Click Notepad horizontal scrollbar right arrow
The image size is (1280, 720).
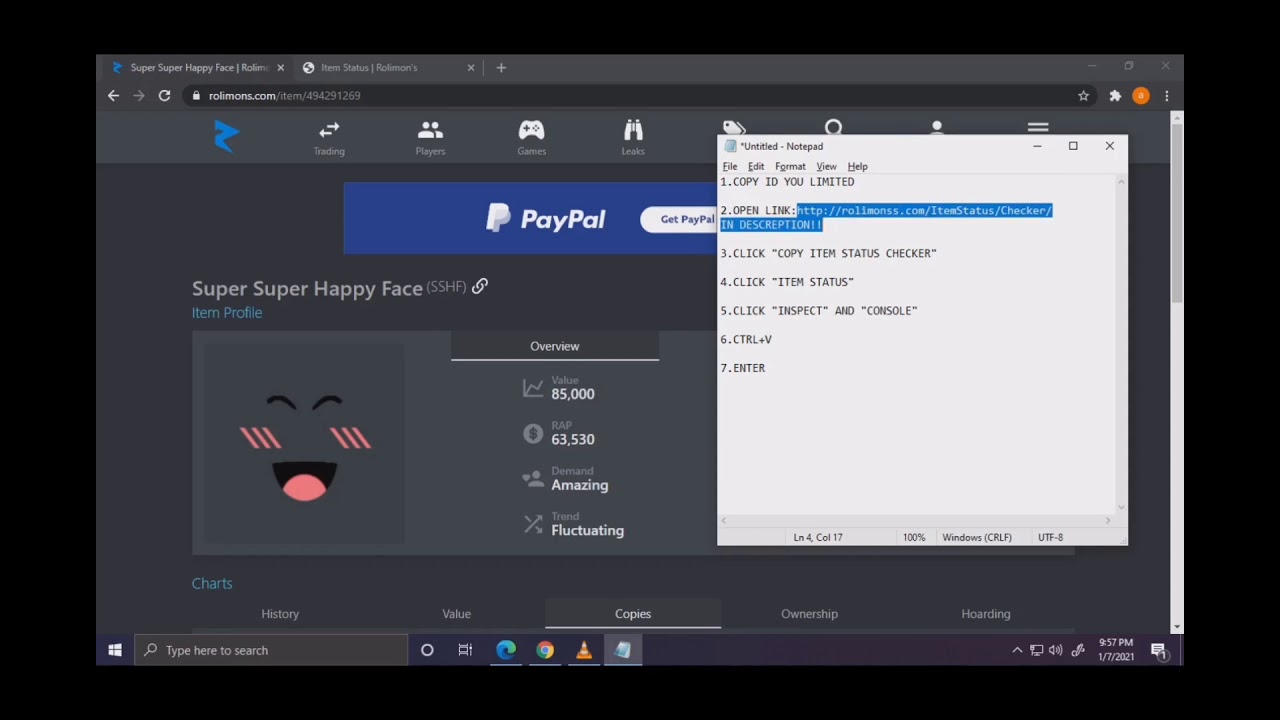pos(1107,520)
